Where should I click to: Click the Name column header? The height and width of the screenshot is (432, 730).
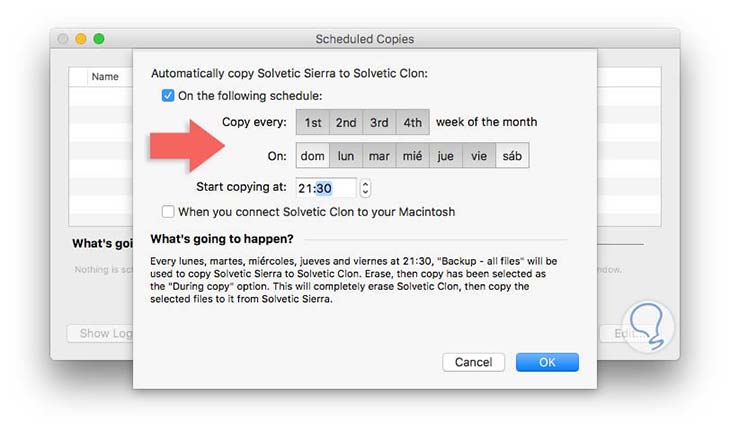click(105, 76)
